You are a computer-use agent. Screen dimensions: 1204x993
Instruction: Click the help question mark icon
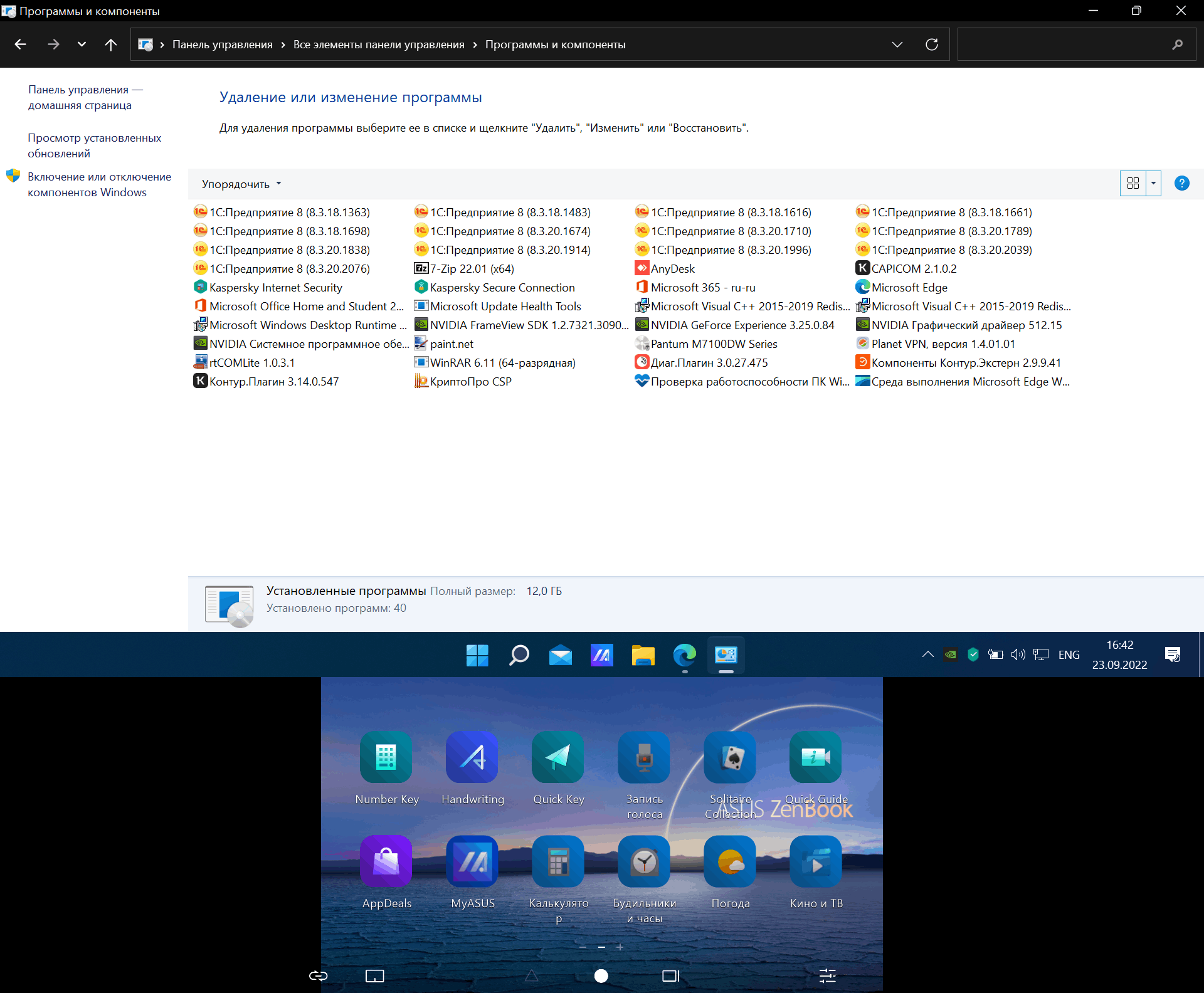point(1181,183)
